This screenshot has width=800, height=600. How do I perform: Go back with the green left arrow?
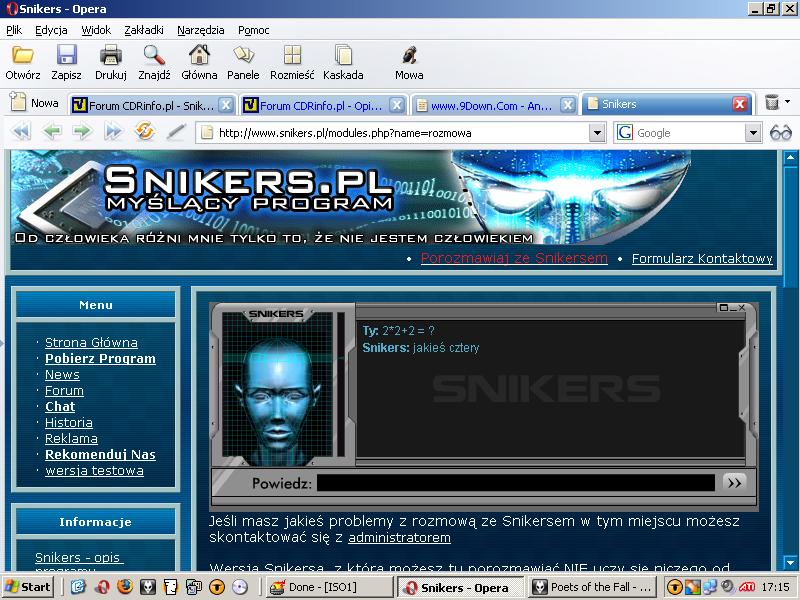(x=52, y=132)
